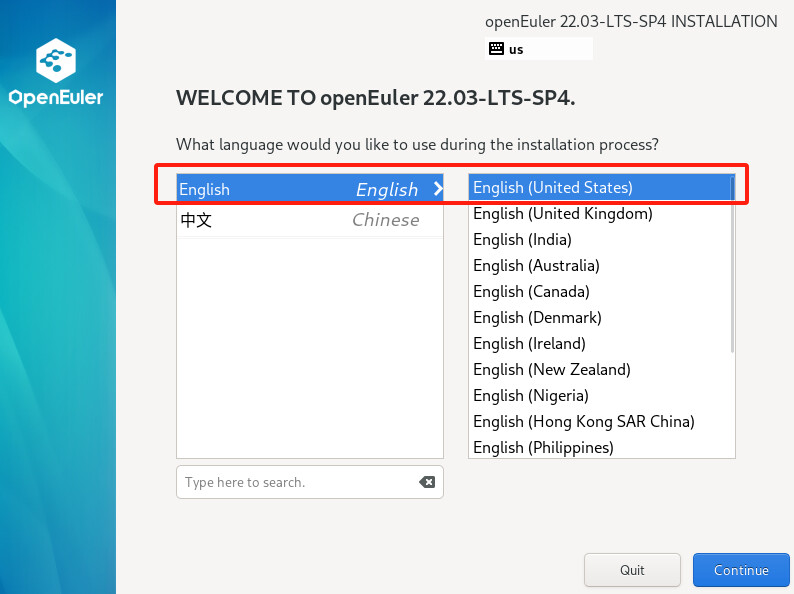Choose English (New Zealand) locale

(x=600, y=370)
